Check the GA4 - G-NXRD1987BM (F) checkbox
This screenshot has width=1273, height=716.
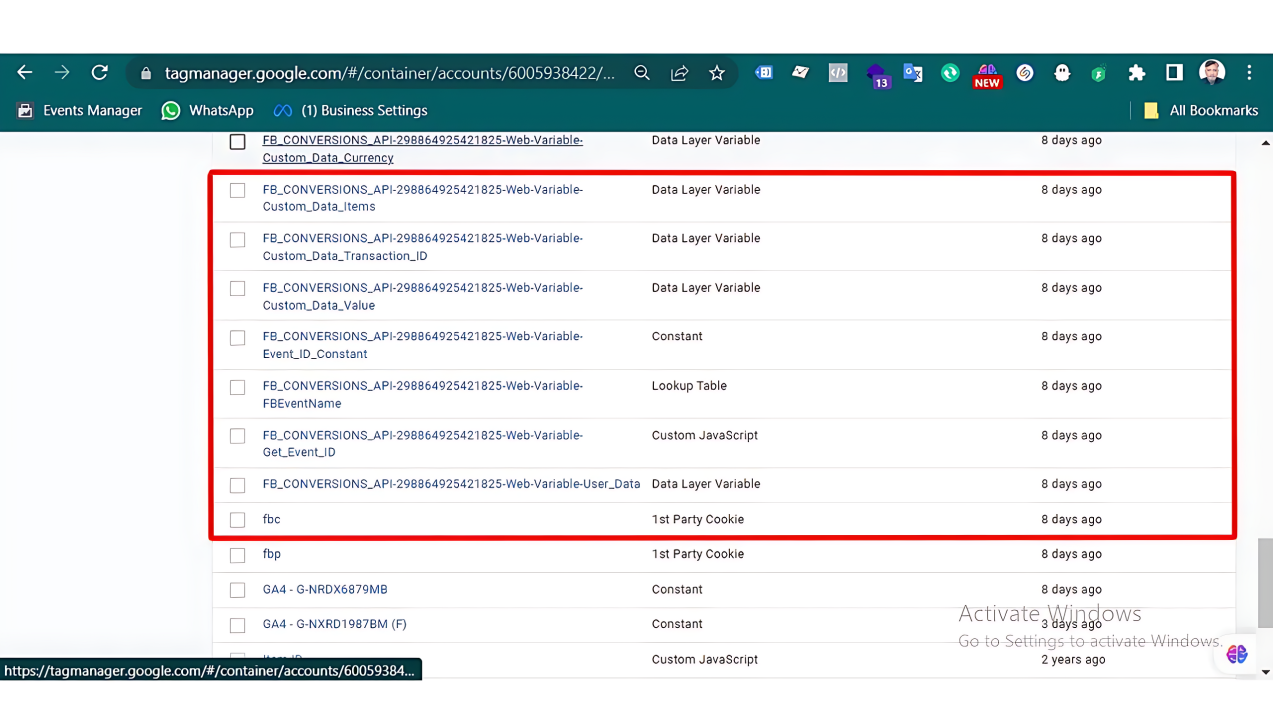237,625
